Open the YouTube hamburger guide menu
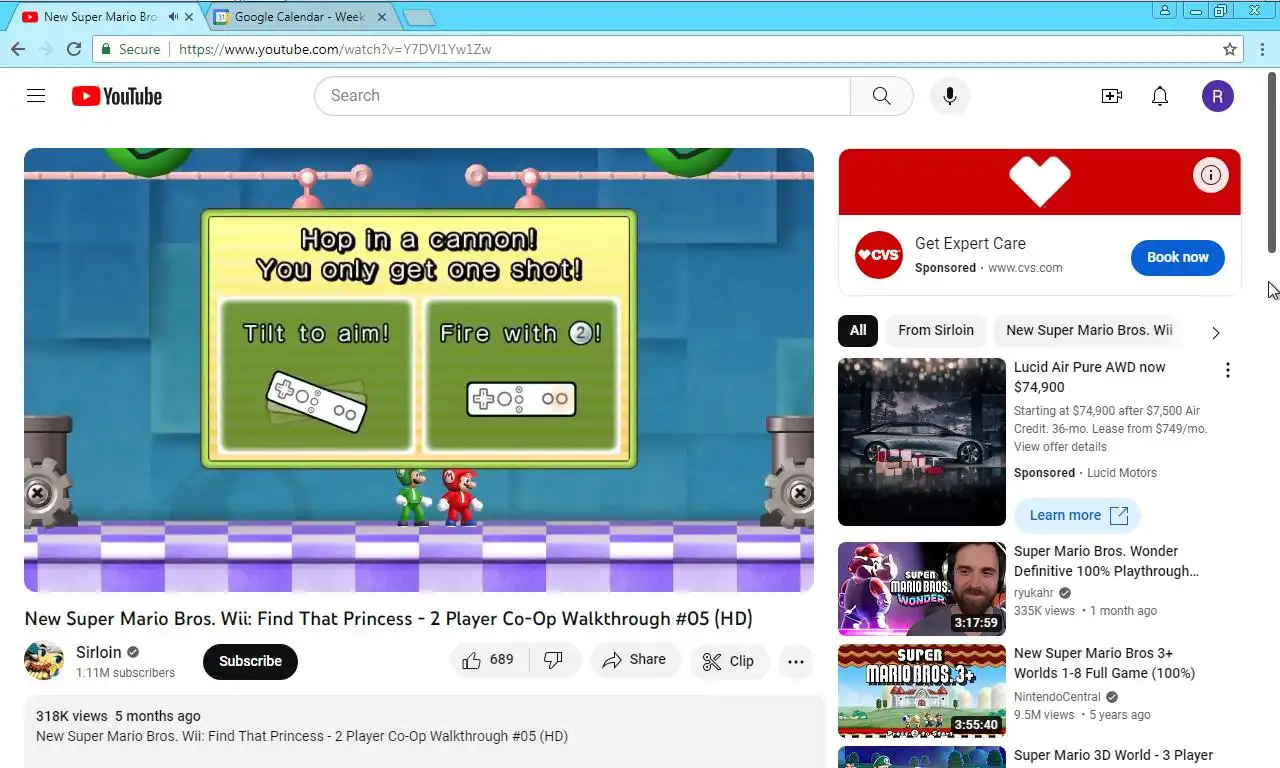 pyautogui.click(x=36, y=96)
